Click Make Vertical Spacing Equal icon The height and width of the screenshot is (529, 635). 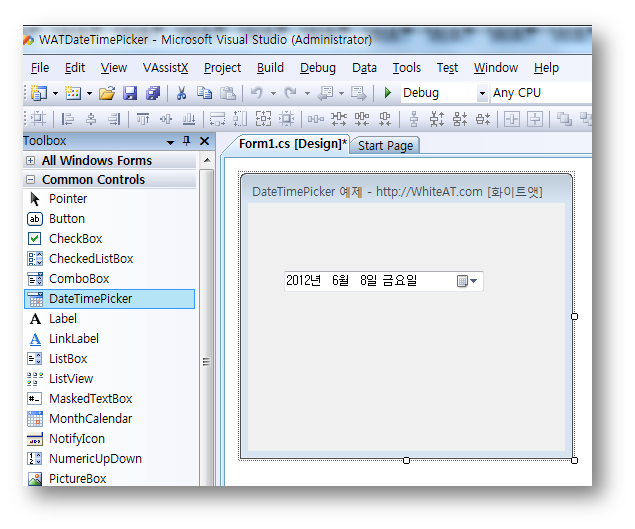(414, 119)
